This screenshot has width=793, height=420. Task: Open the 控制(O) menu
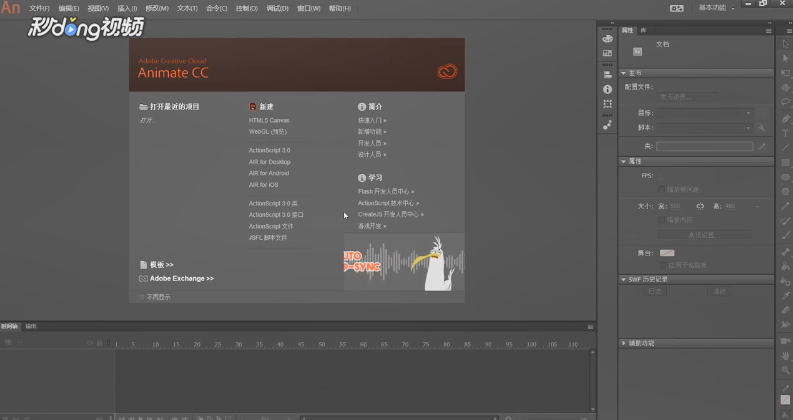point(246,9)
